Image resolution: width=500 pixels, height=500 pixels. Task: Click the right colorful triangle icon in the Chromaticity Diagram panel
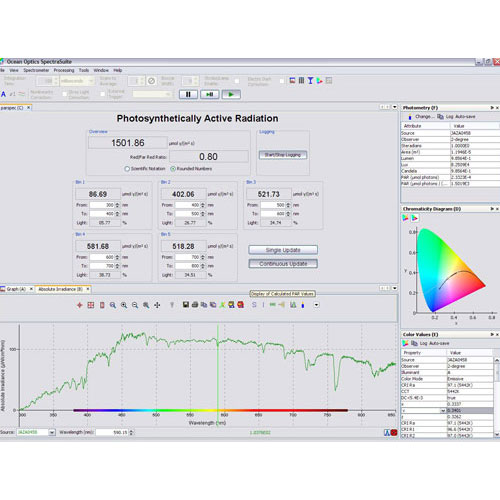point(415,218)
